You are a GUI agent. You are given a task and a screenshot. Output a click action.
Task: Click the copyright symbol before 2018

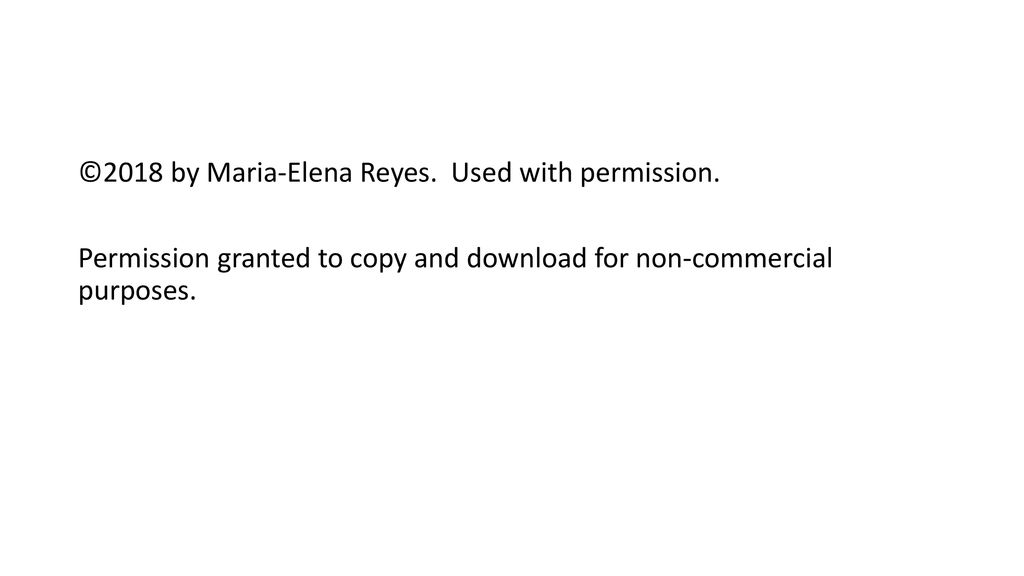[91, 173]
